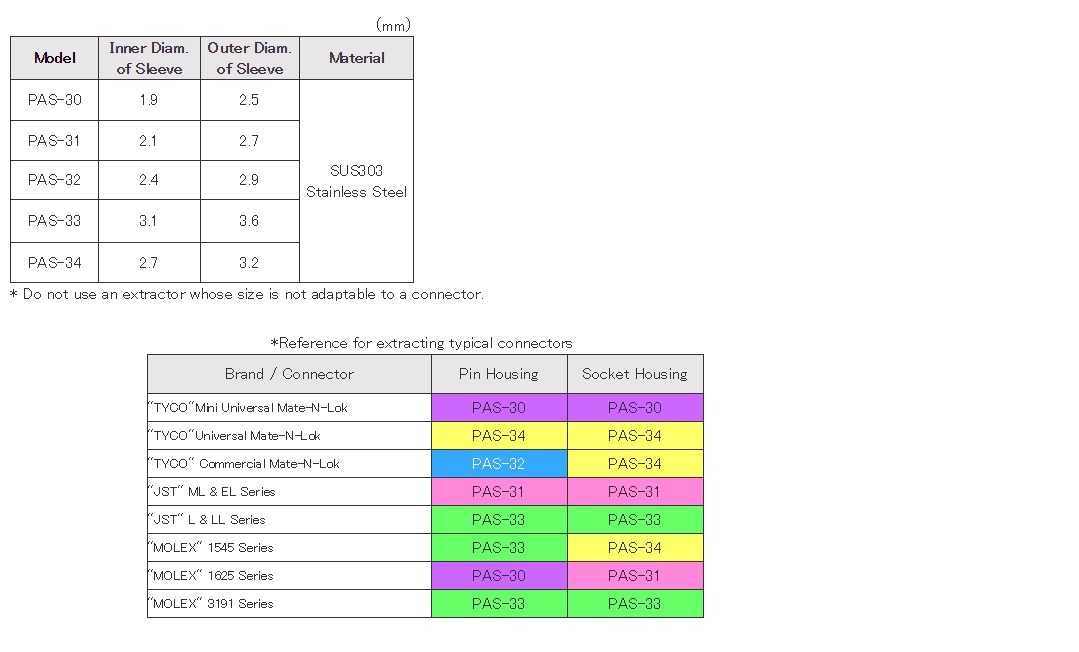
Task: Click Socket Housing cell for TYCO Mini Universal
Action: (635, 408)
